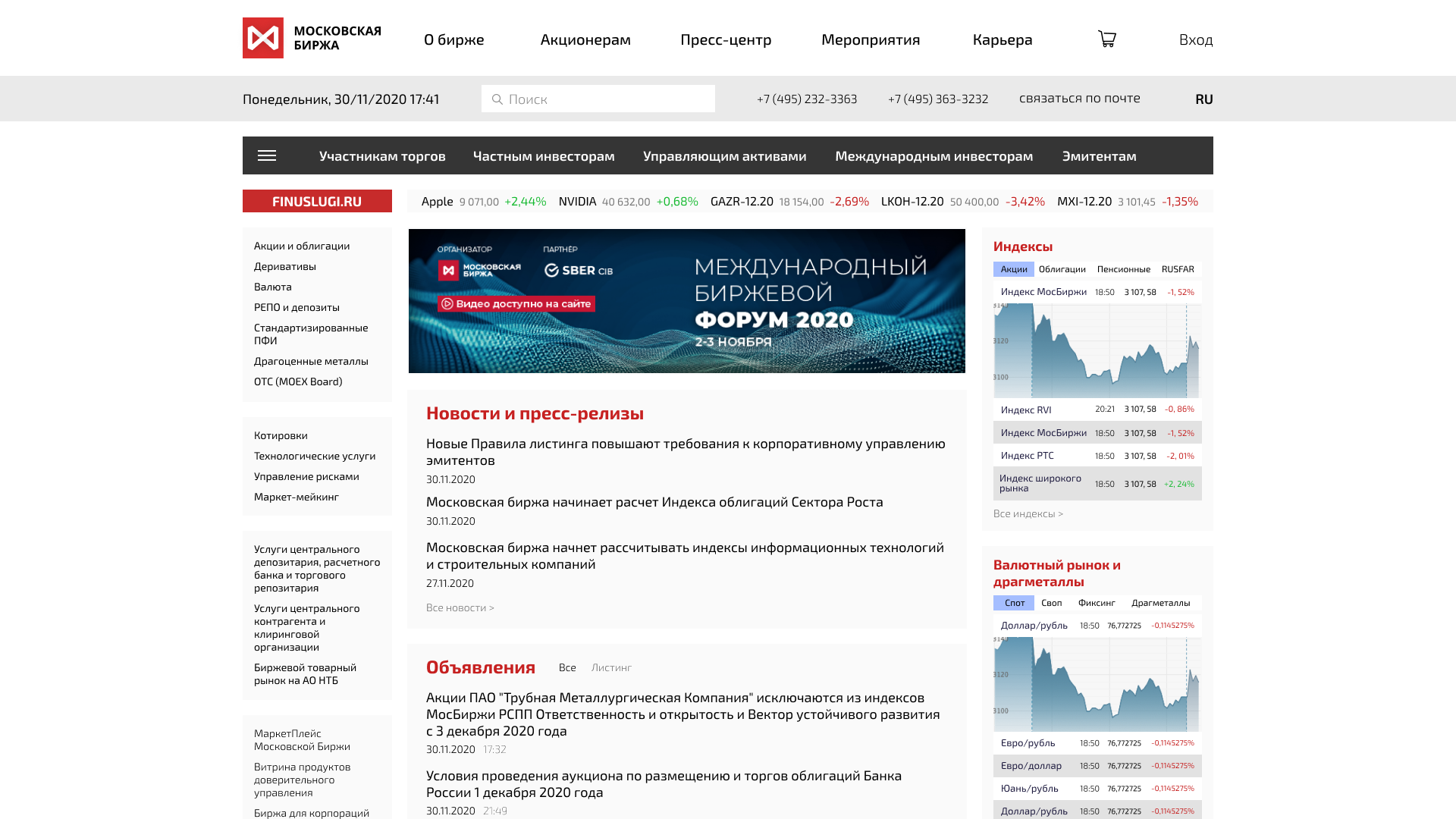This screenshot has height=819, width=1456.
Task: Open news on 'Индекса облигаций Сектора Роста'
Action: [654, 502]
